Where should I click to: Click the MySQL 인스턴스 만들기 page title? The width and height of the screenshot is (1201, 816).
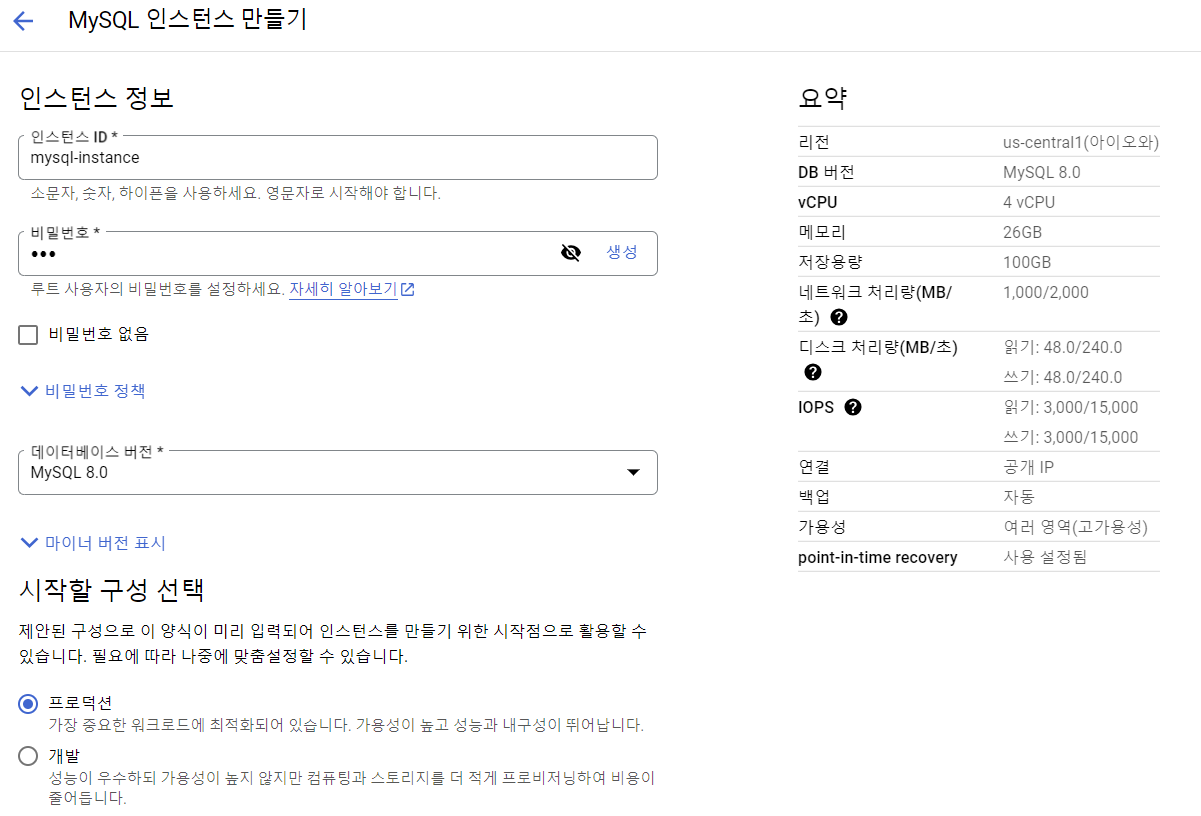tap(187, 21)
